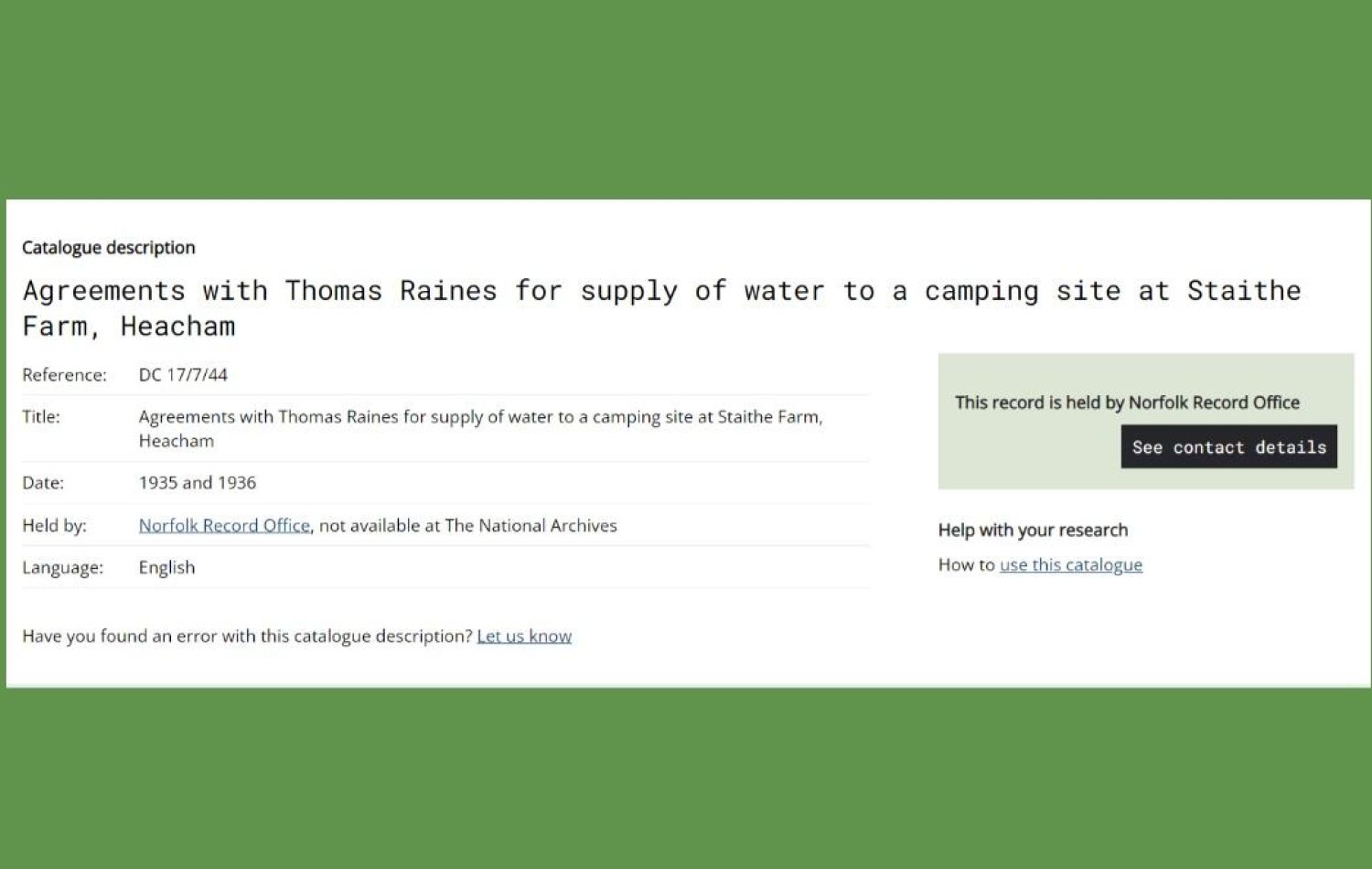Screen dimensions: 1372x869
Task: Click the language value 'English'
Action: click(166, 567)
